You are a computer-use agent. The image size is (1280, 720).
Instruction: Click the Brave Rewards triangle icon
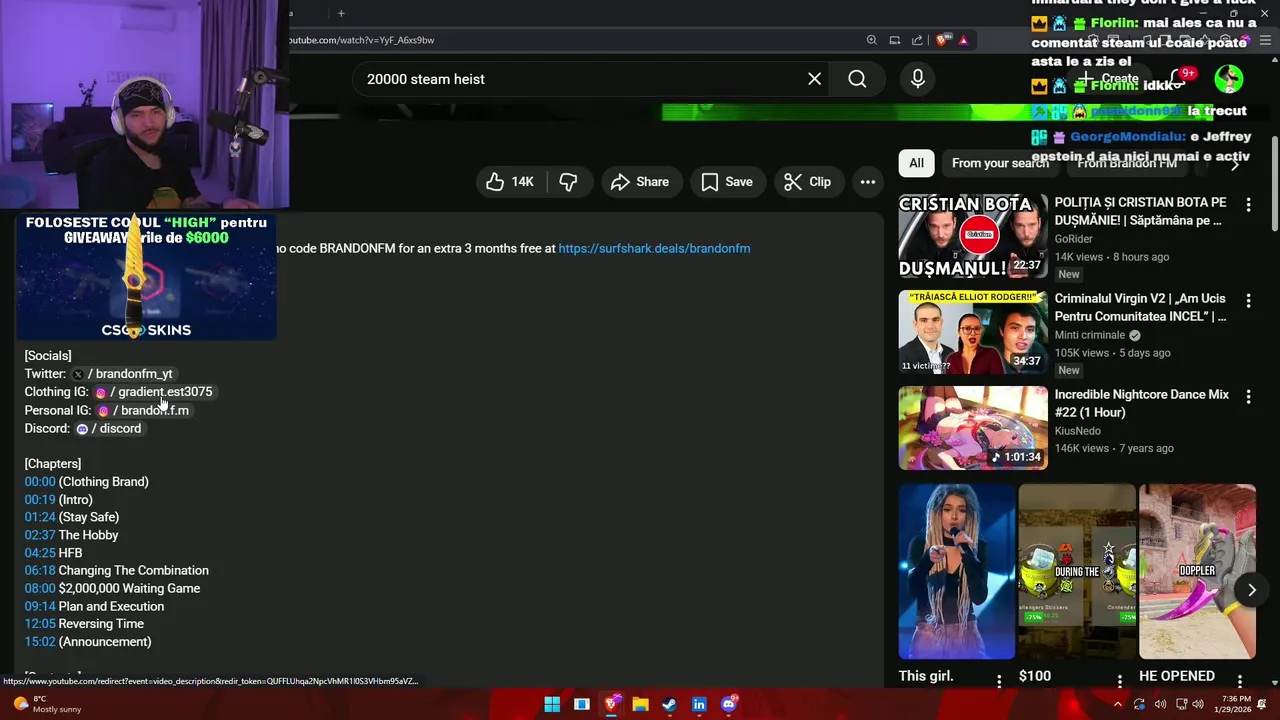(x=963, y=40)
